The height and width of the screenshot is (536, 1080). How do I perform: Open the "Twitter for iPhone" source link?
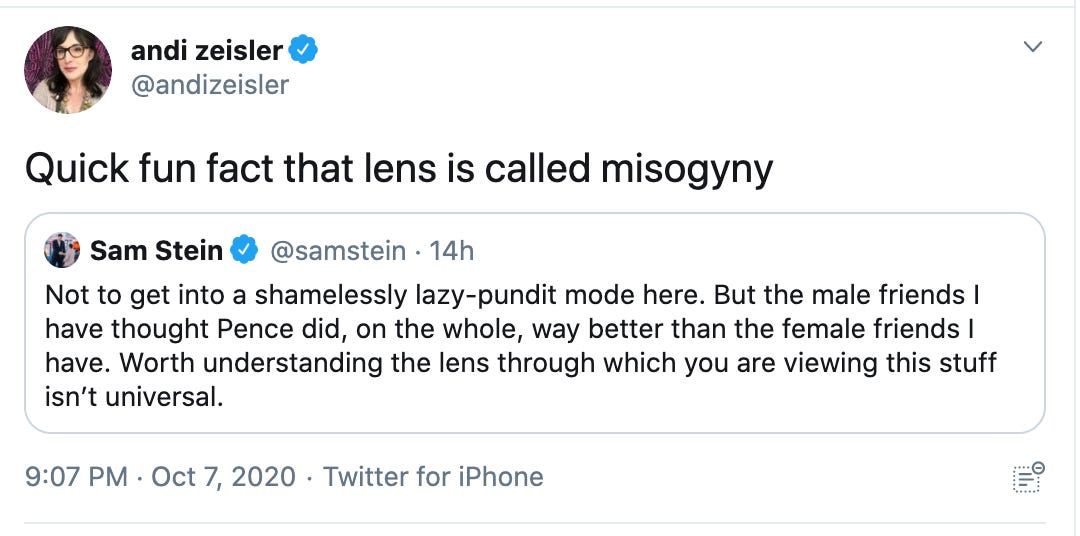click(x=433, y=476)
